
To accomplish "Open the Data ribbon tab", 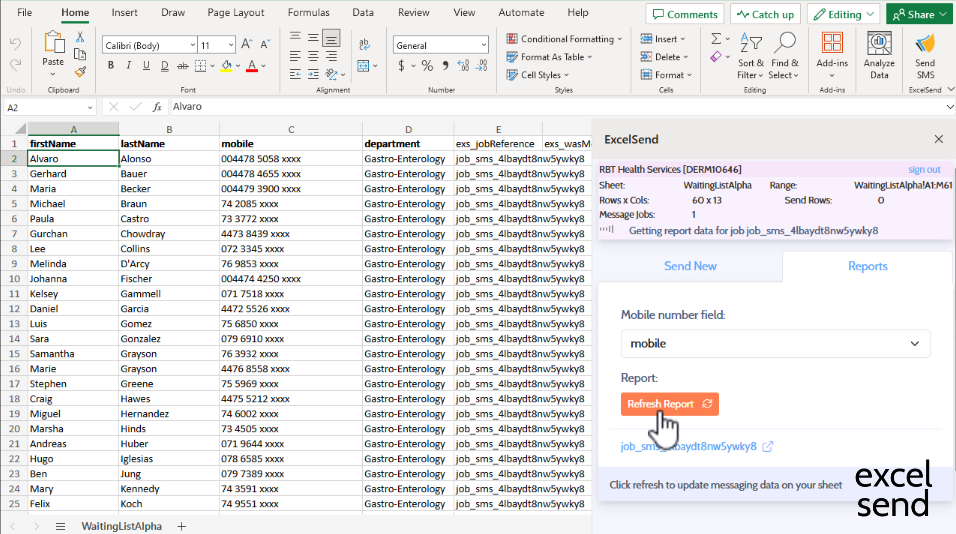I will tap(363, 12).
